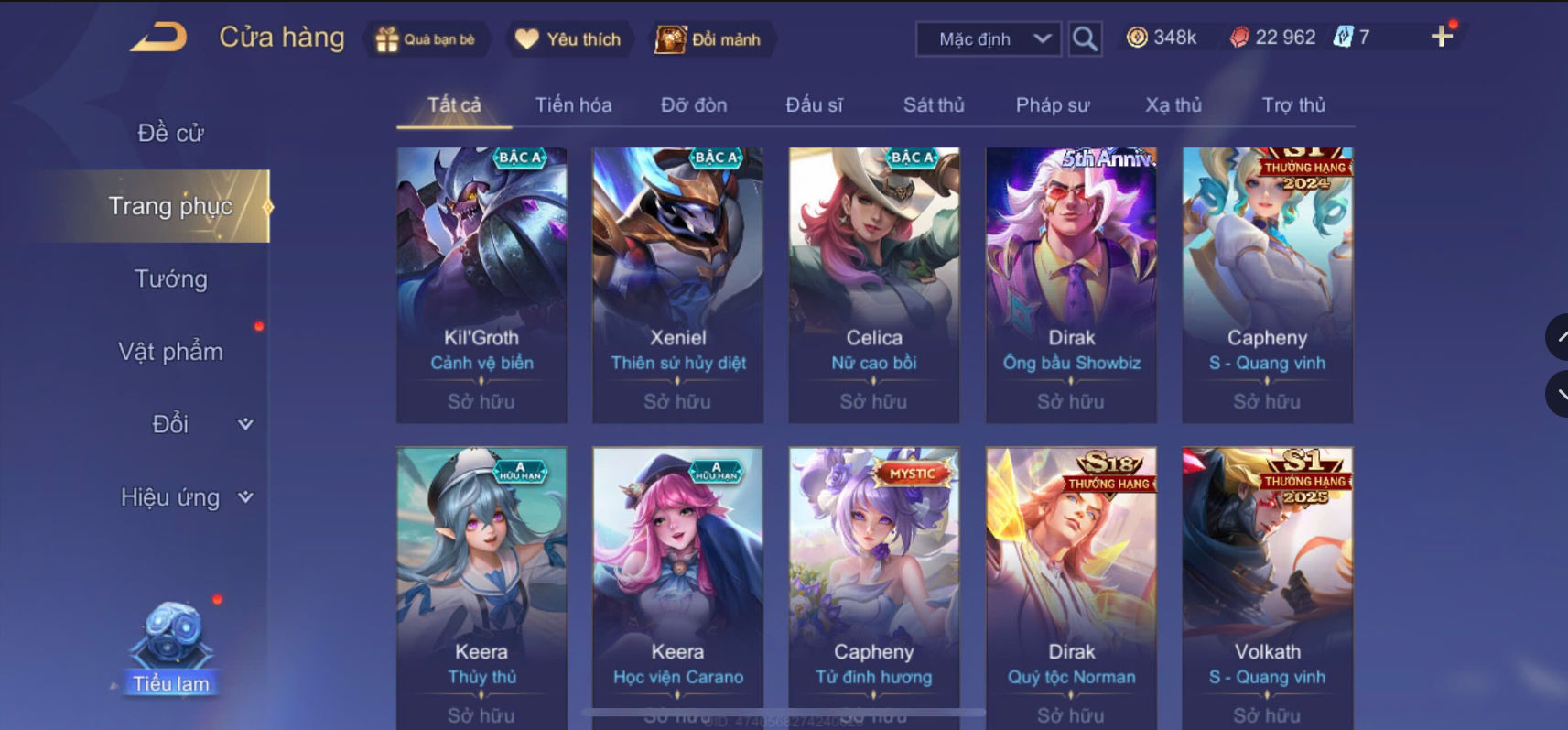
Task: Open Quà bạn bè gift button
Action: [x=426, y=39]
